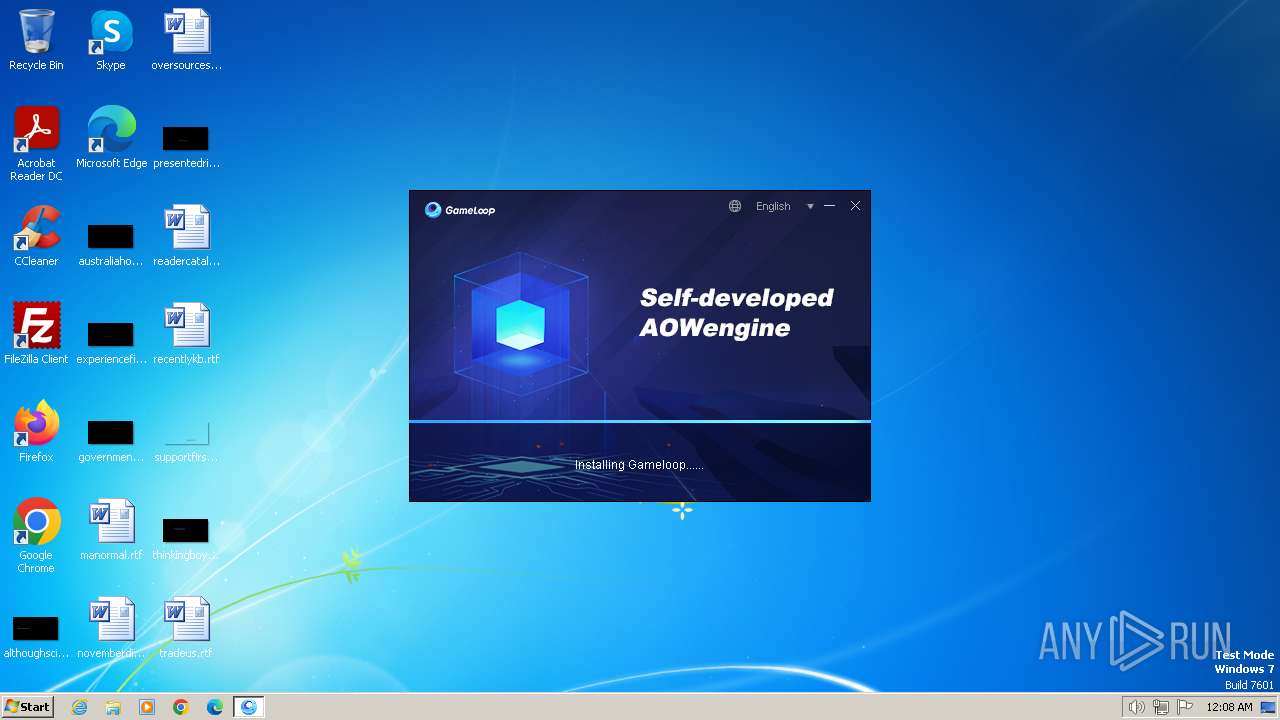Launch Microsoft Edge desktop shortcut
Viewport: 1280px width, 720px height.
(x=111, y=138)
